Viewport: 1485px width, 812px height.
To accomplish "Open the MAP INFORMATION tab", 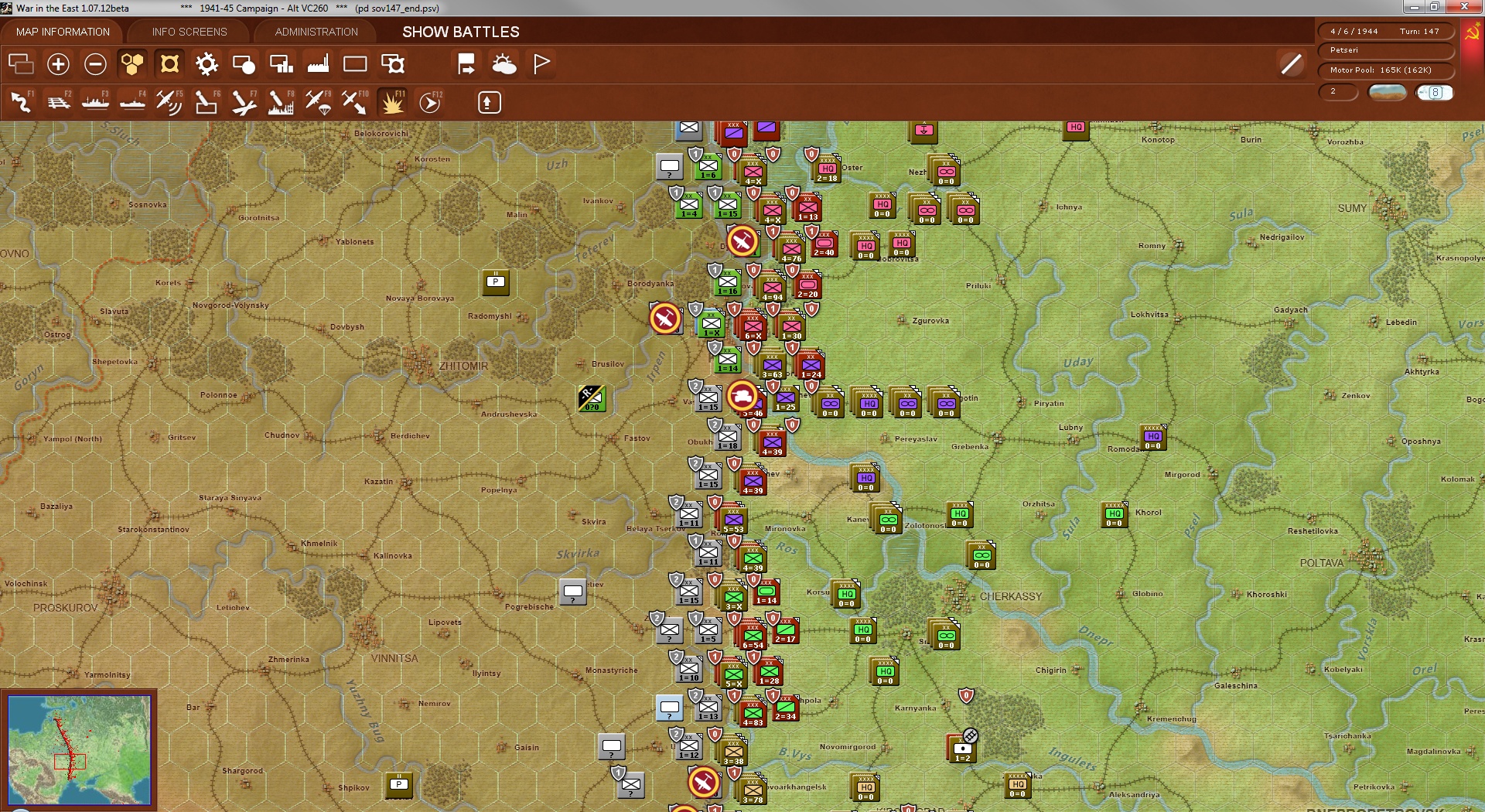I will (63, 32).
